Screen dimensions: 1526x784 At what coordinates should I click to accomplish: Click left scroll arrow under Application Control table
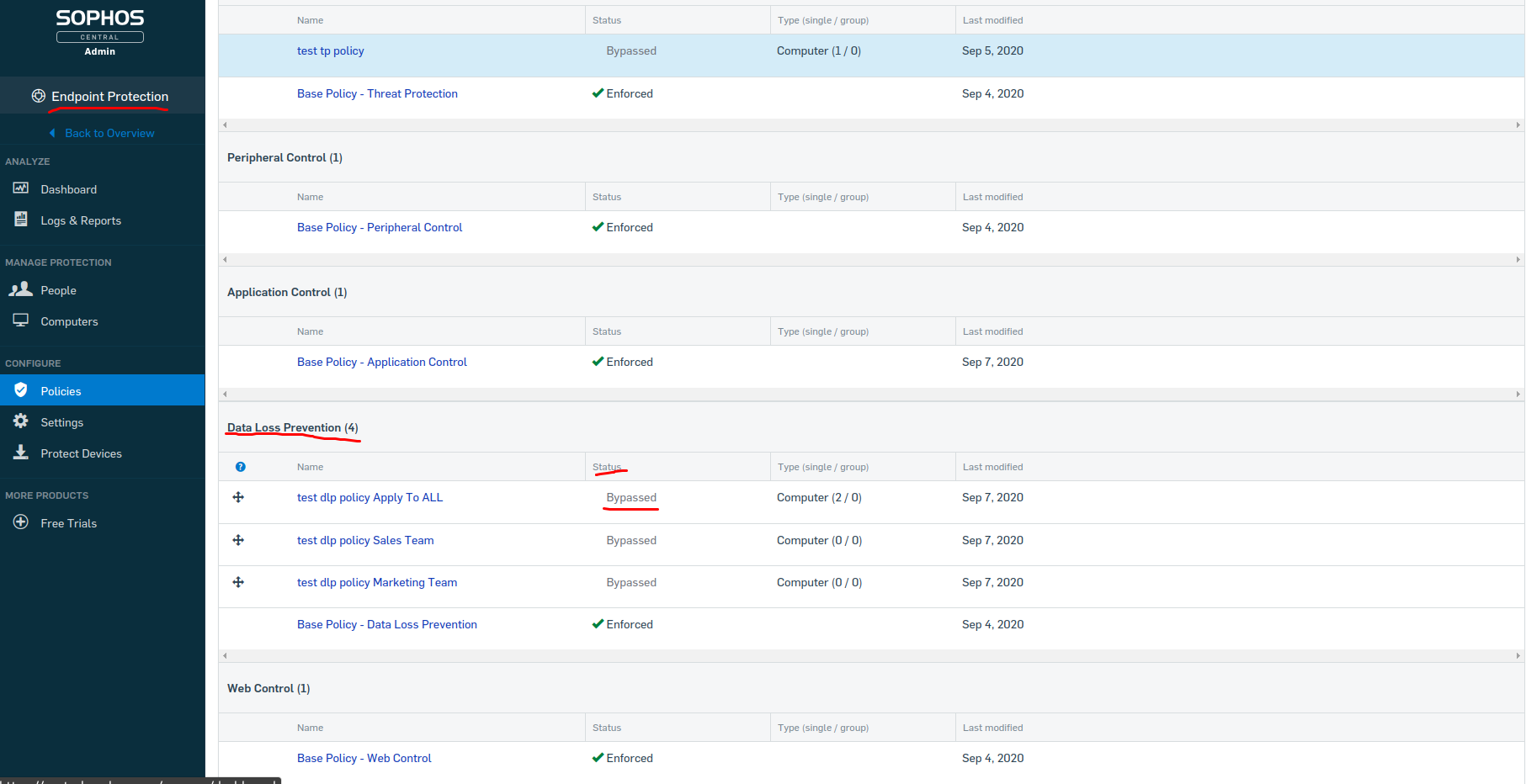(225, 394)
